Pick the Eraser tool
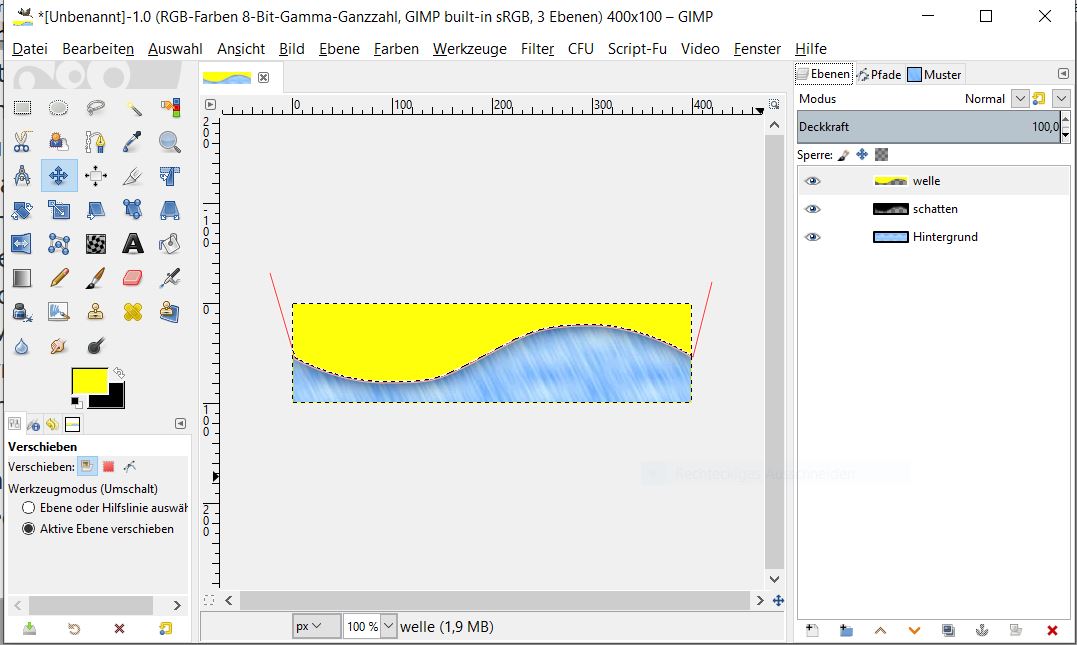 [132, 278]
